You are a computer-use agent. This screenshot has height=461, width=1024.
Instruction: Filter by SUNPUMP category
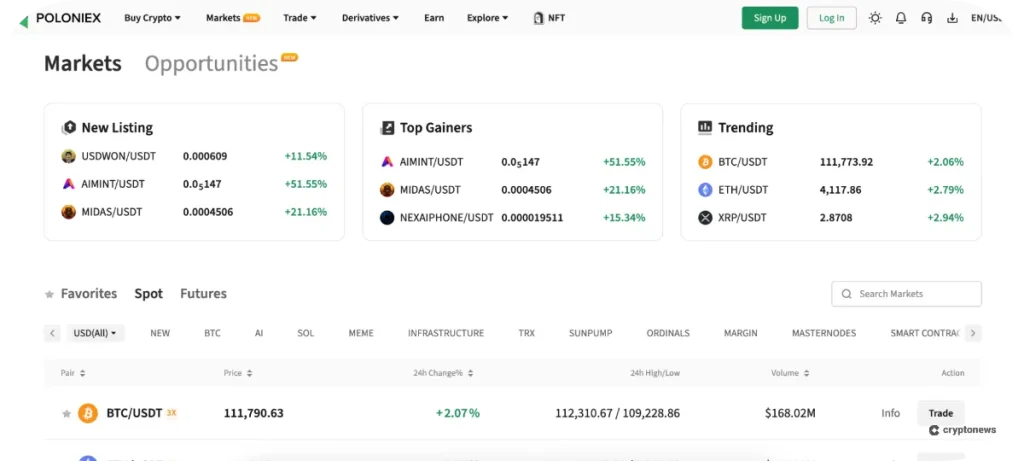click(x=590, y=333)
